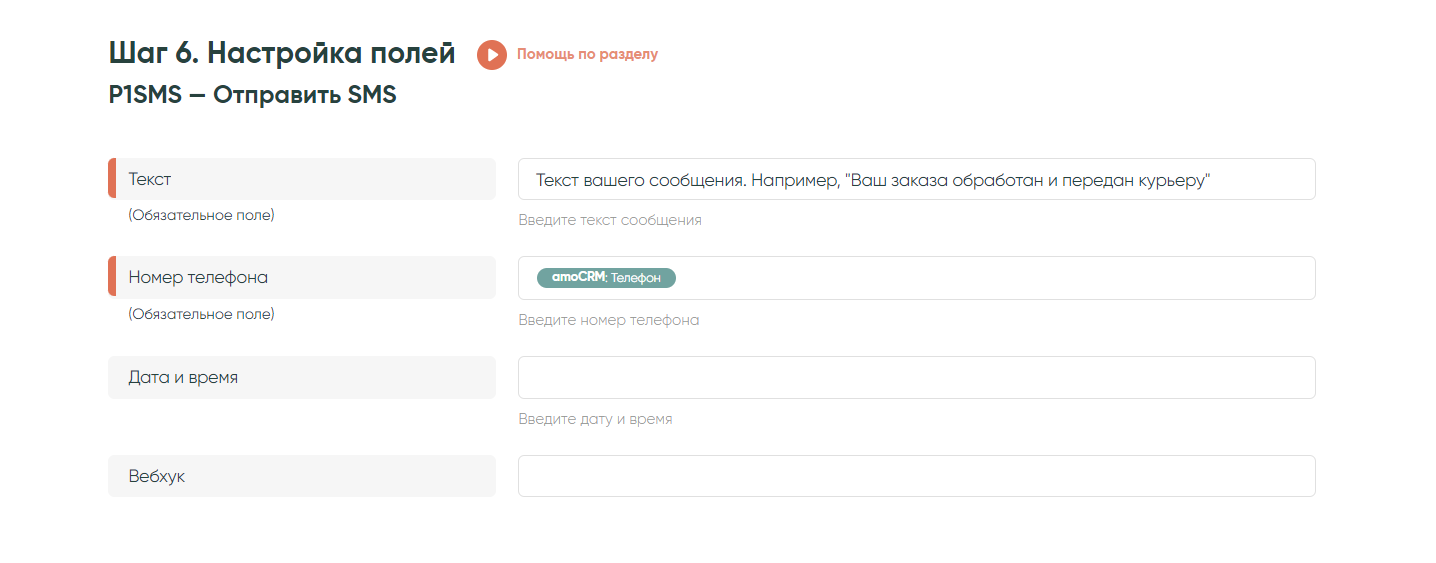The width and height of the screenshot is (1436, 563).
Task: Click "(Обязательное поле)" note under Номер телефона
Action: 201,314
